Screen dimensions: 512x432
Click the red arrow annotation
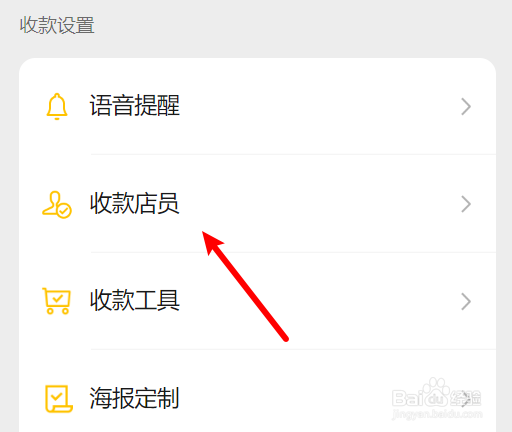click(x=245, y=286)
